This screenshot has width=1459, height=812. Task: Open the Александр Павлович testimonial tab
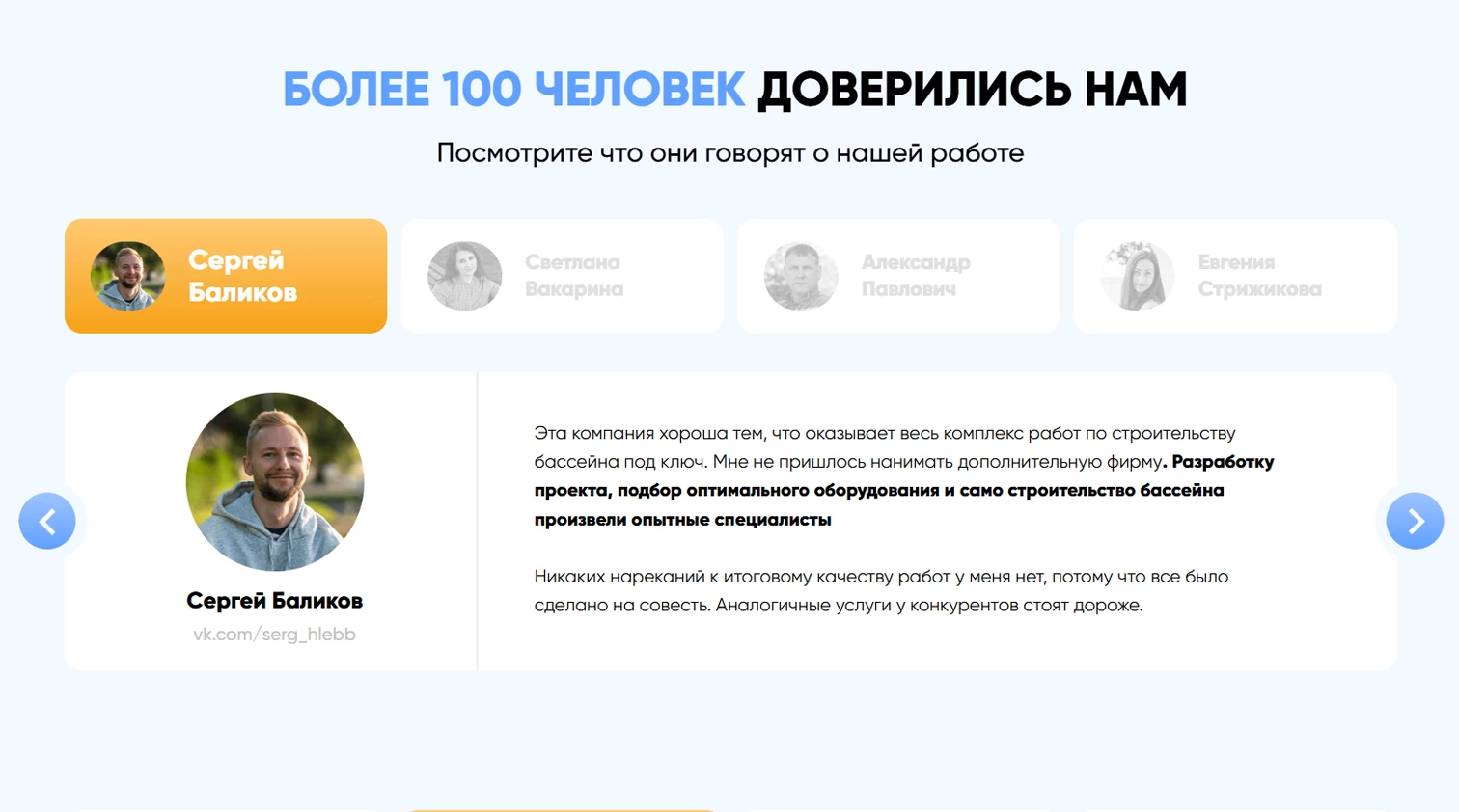[x=898, y=276]
